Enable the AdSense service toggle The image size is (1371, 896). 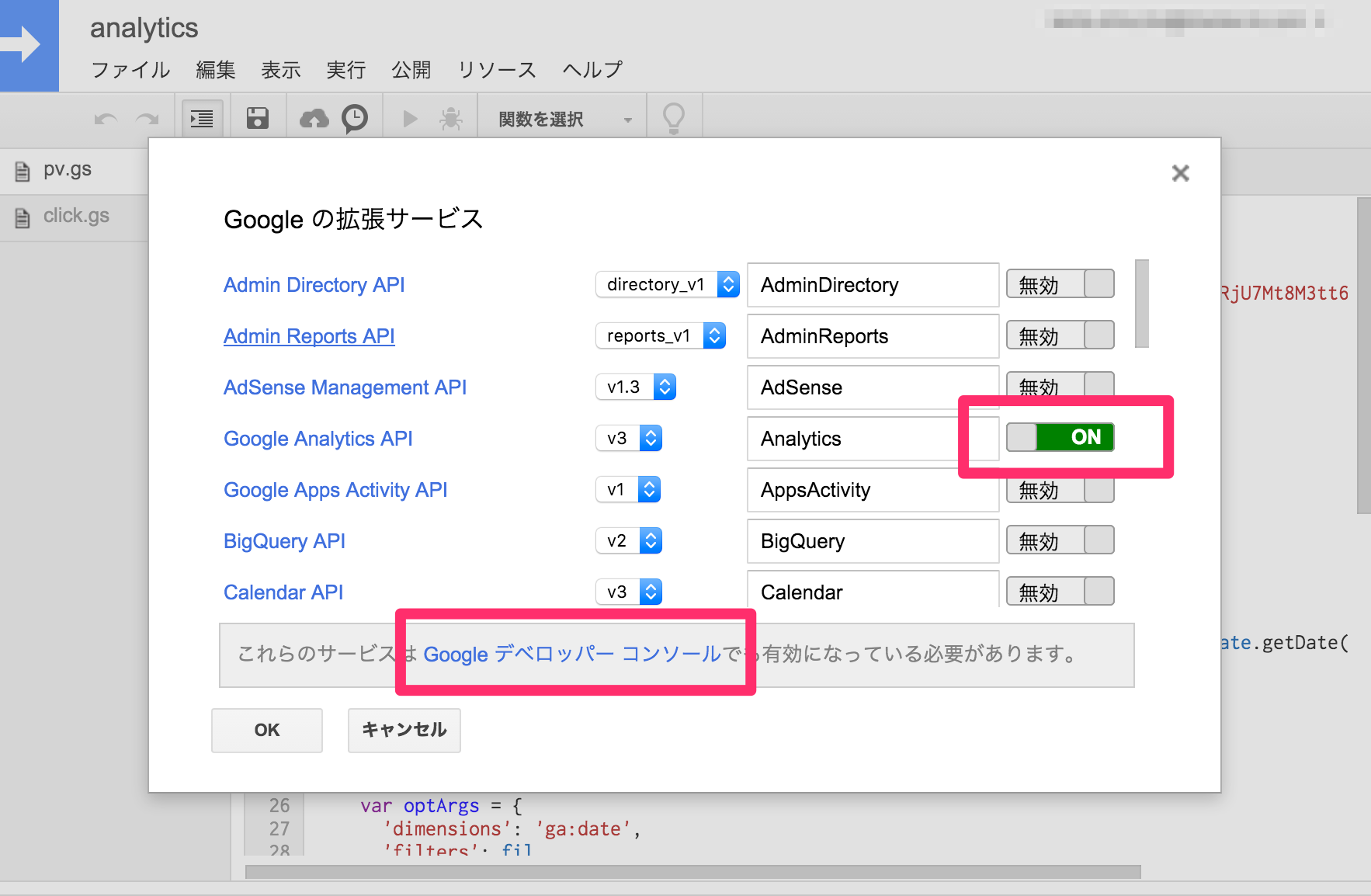tap(1060, 384)
